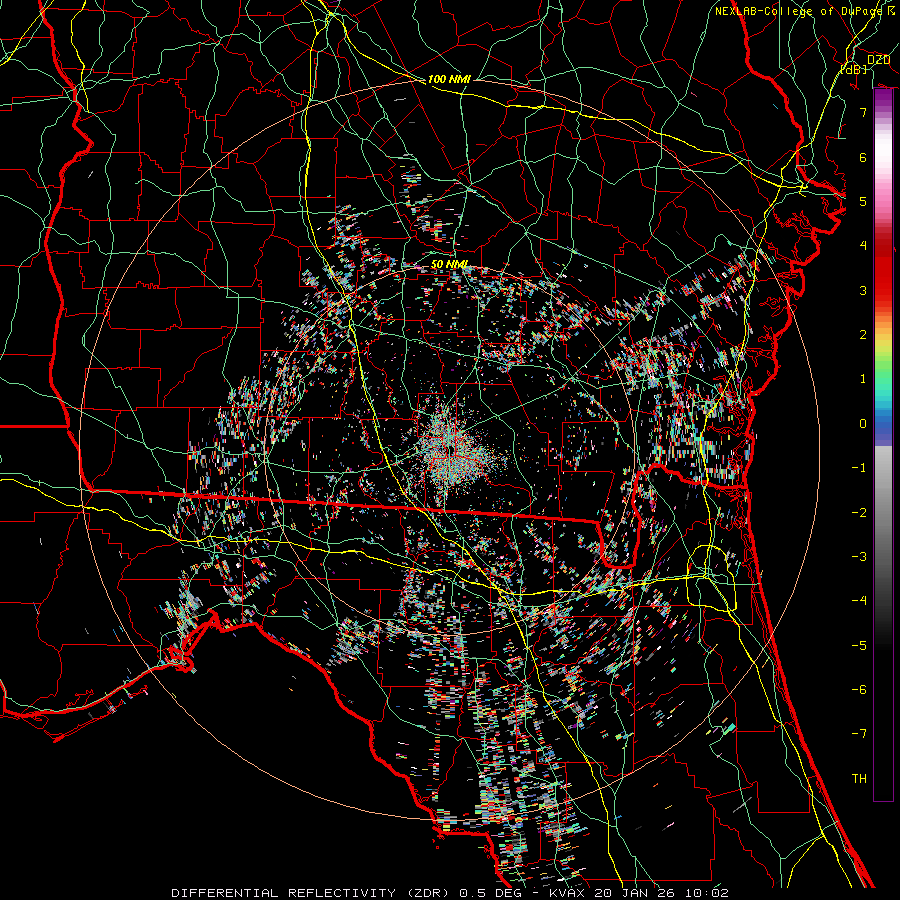Click the DIFFERENTIAL REFLECTIVITY caption text
The height and width of the screenshot is (900, 900).
point(284,893)
